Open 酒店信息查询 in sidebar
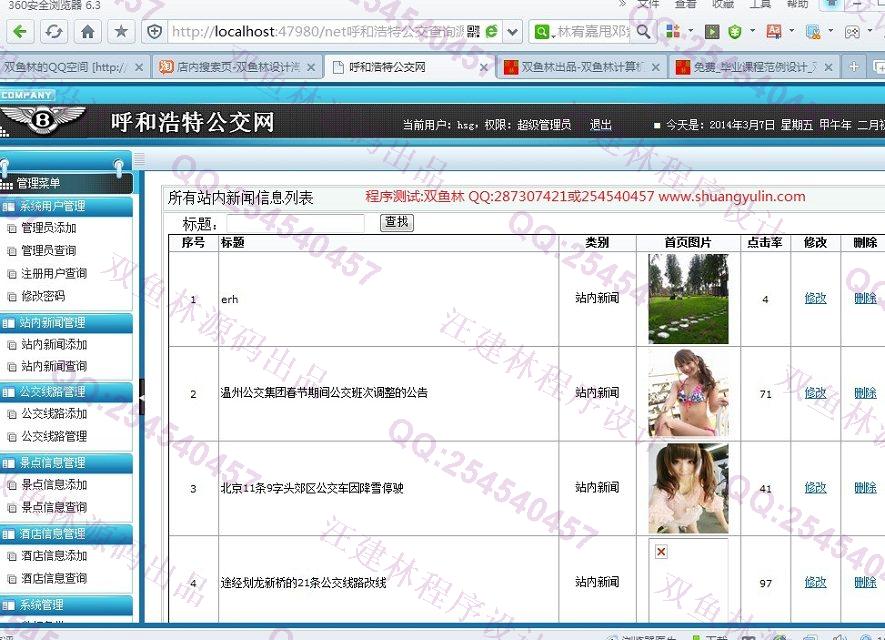The image size is (885, 640). point(54,578)
